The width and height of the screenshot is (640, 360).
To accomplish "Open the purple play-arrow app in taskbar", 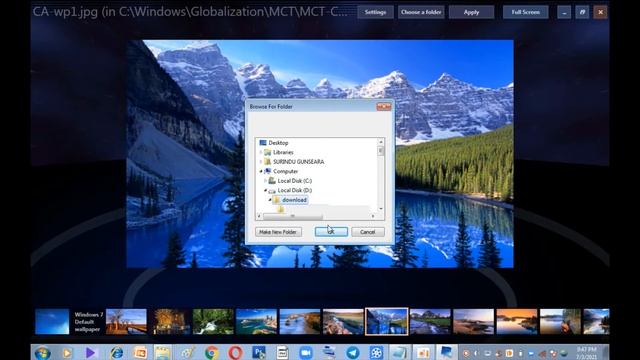I will coord(90,353).
